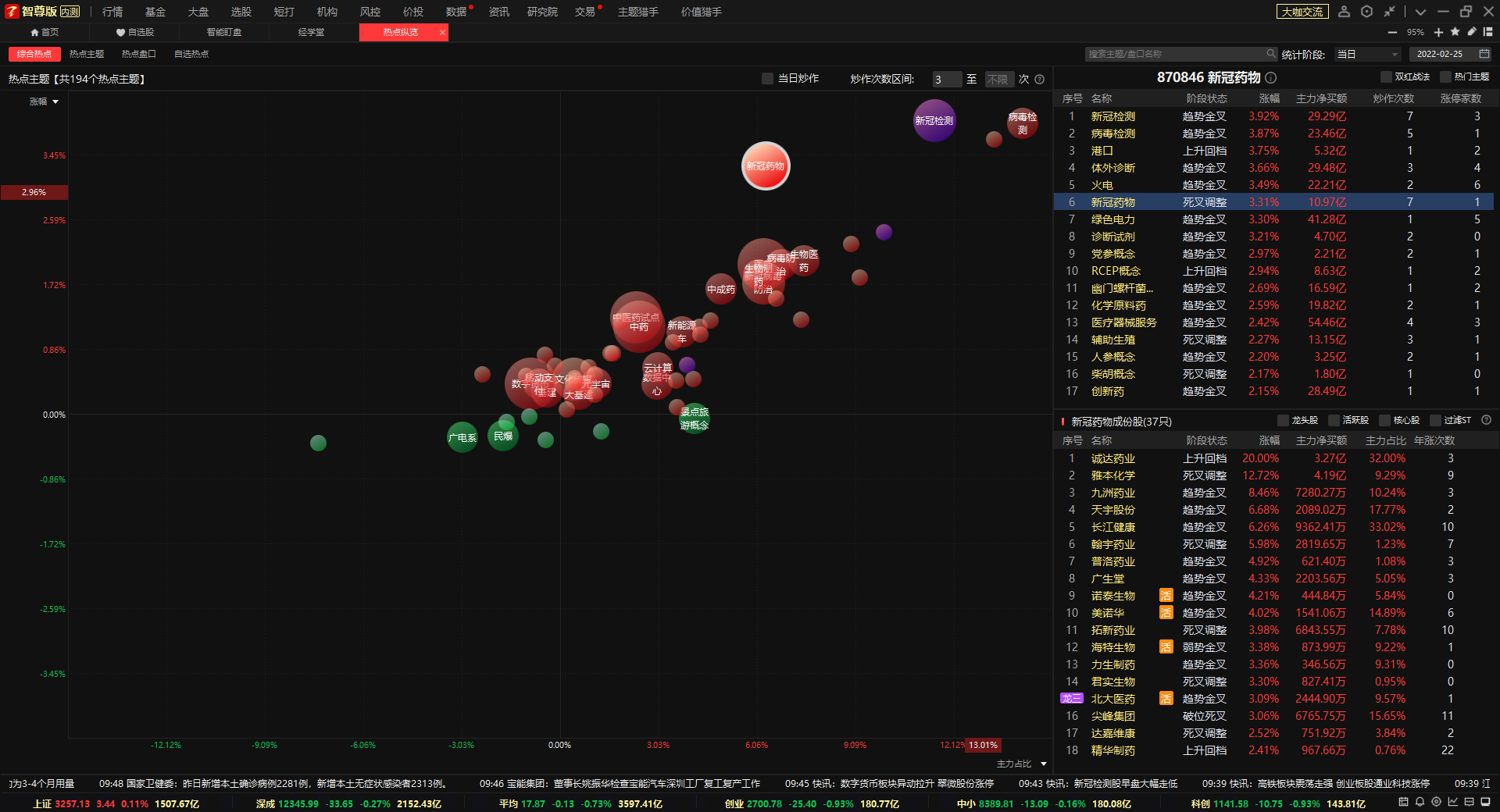The height and width of the screenshot is (812, 1500).
Task: Select the 热点主题 sub-tab
Action: click(x=87, y=54)
